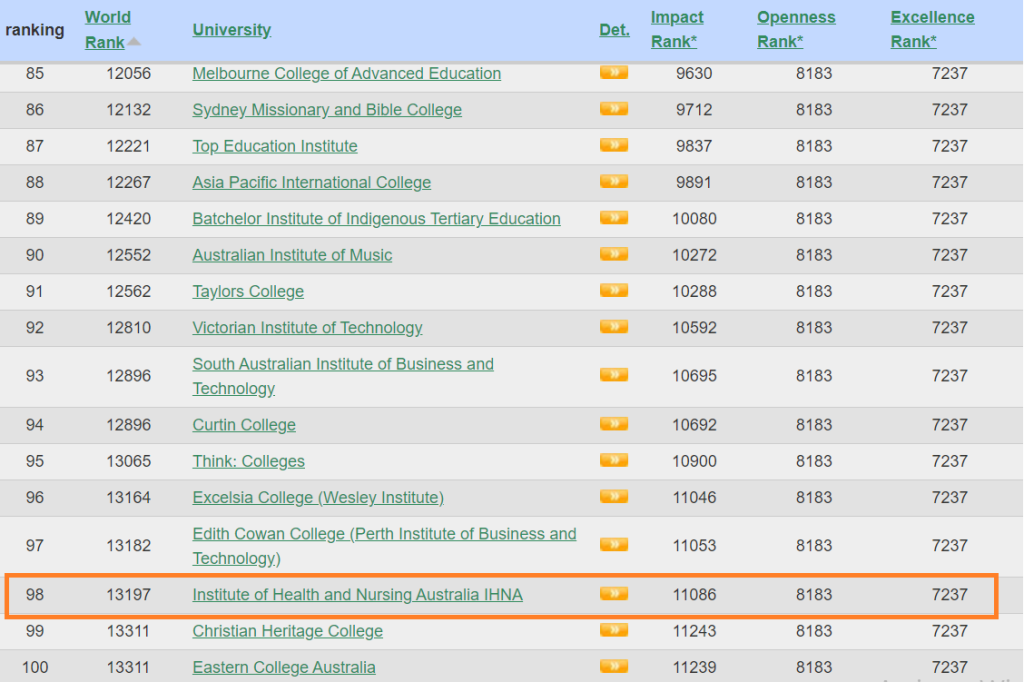
Task: Open details icon for South Australian Institute row
Action: 614,375
